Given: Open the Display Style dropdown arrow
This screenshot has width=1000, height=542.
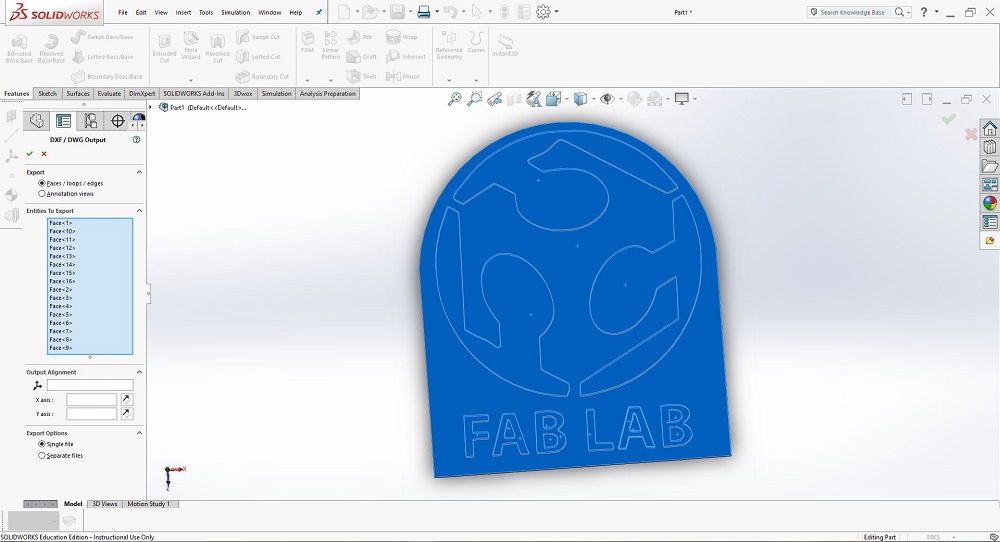Looking at the screenshot, I should pyautogui.click(x=593, y=99).
